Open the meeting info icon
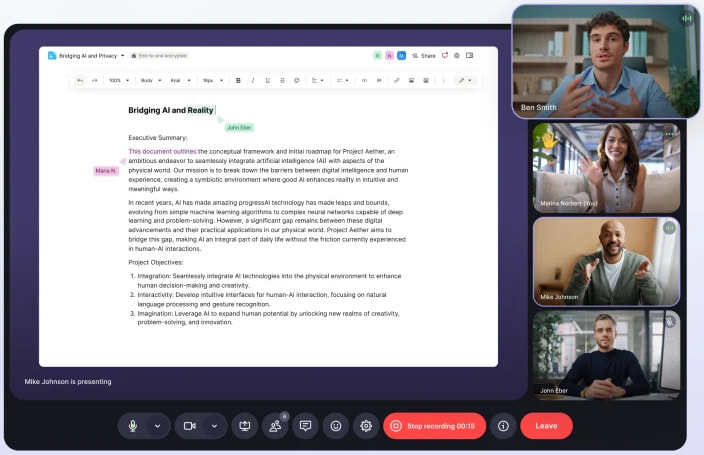This screenshot has height=455, width=704. [x=503, y=426]
